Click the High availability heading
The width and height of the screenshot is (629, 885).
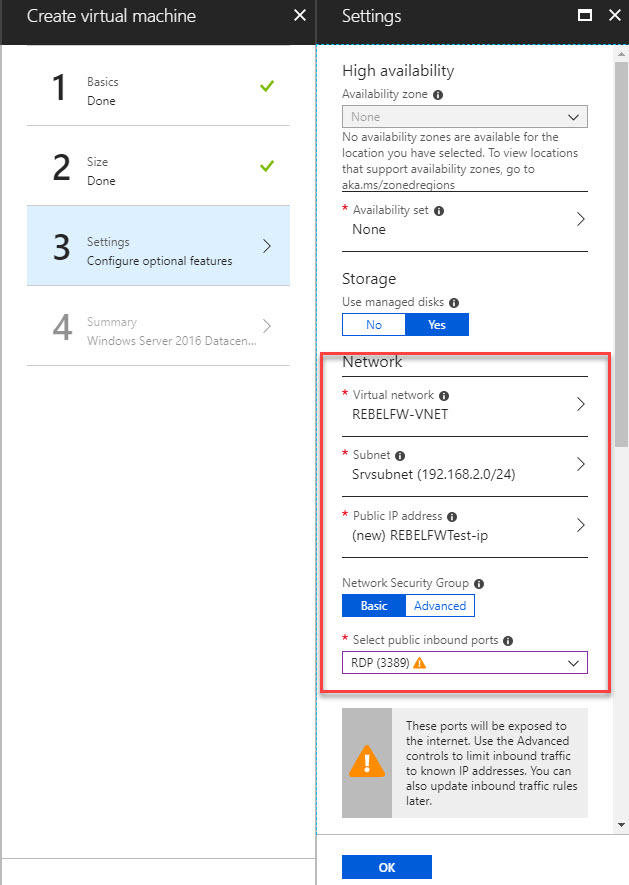pyautogui.click(x=398, y=71)
